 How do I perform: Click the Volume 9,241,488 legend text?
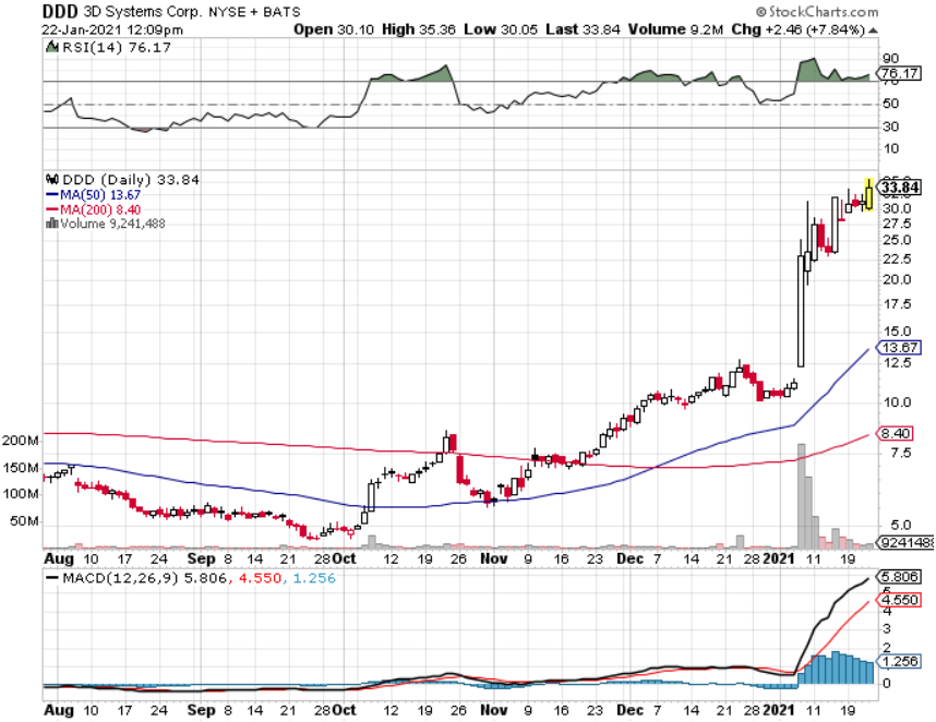click(x=113, y=223)
